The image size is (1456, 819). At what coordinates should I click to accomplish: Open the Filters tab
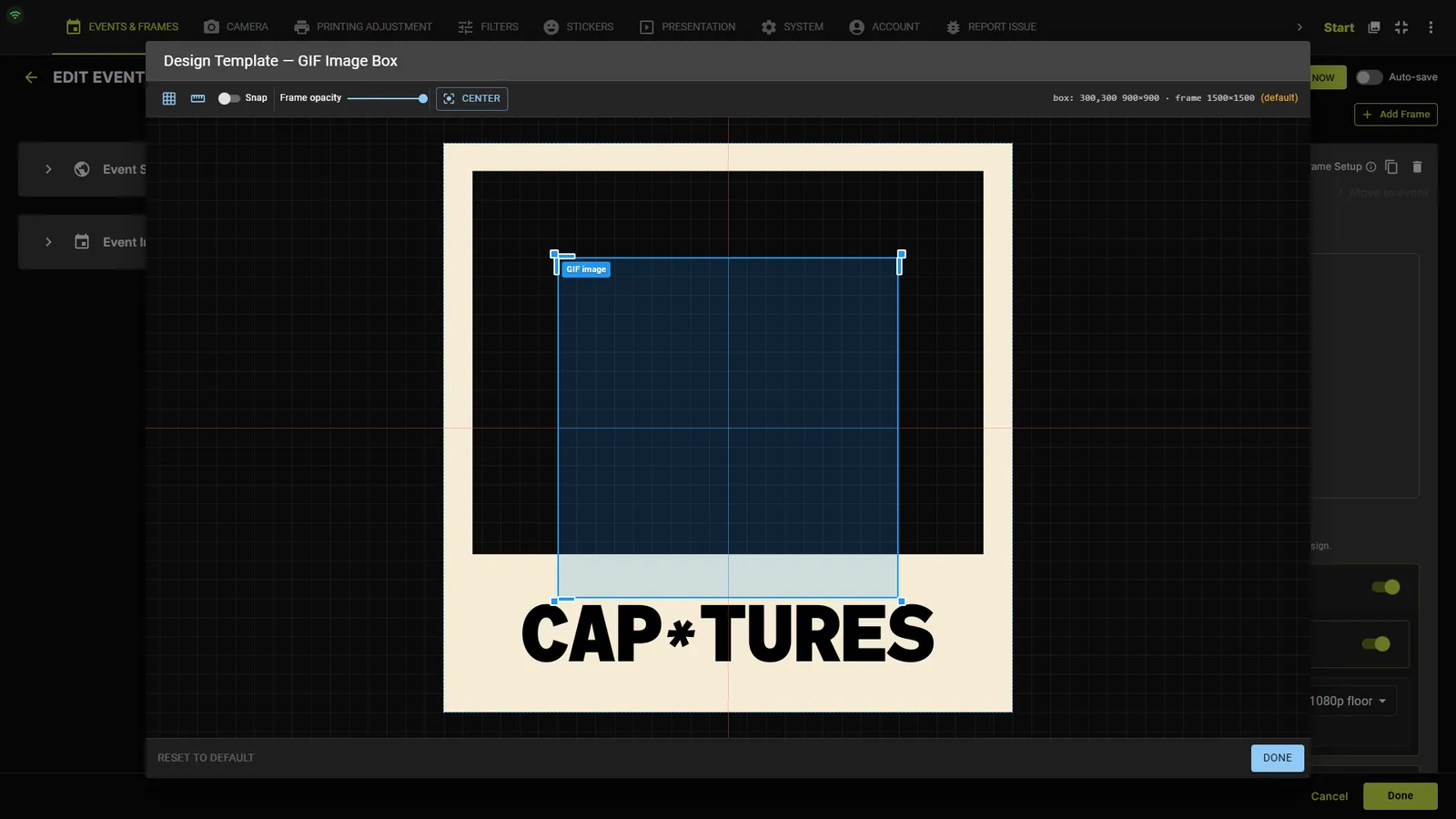[488, 27]
